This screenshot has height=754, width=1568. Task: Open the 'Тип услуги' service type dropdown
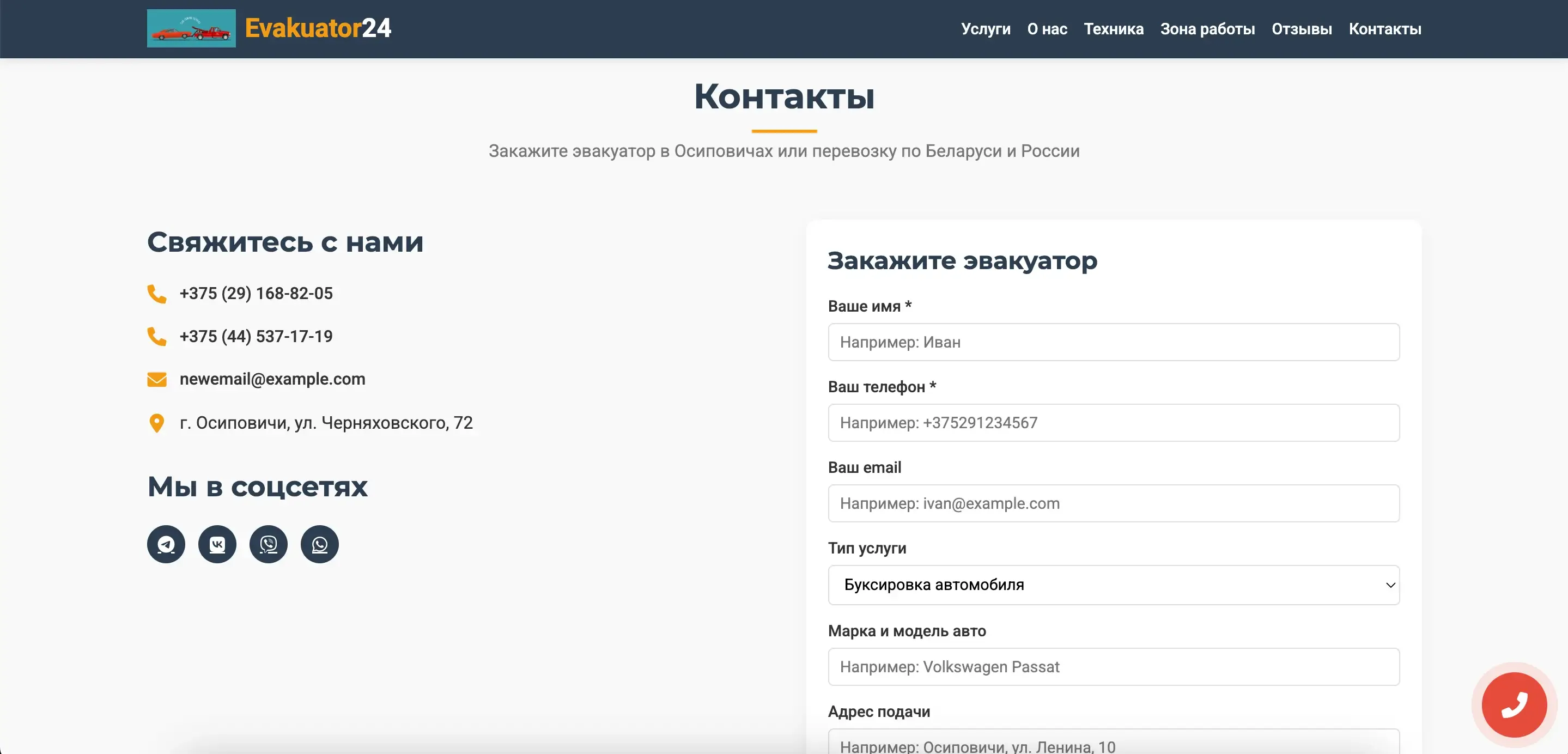(x=1113, y=585)
